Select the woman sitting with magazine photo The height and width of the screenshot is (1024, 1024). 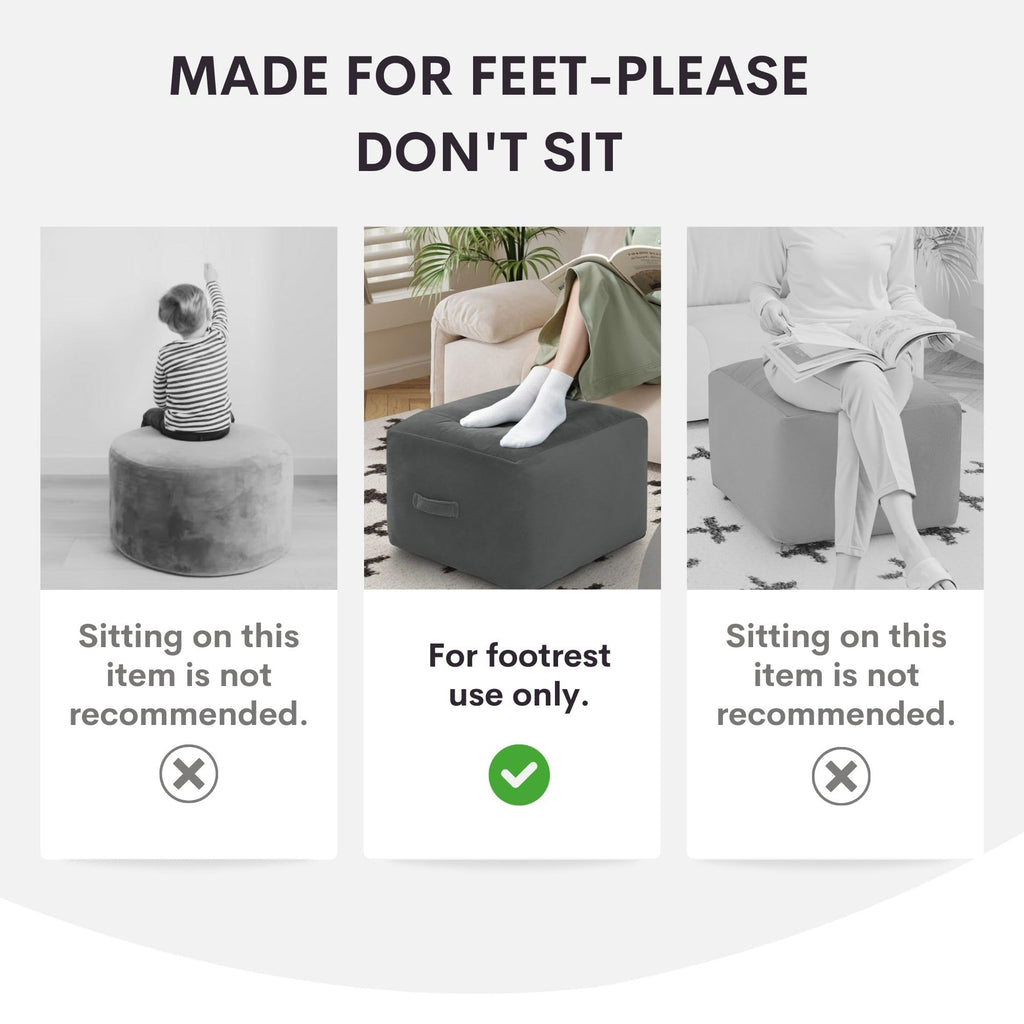835,408
